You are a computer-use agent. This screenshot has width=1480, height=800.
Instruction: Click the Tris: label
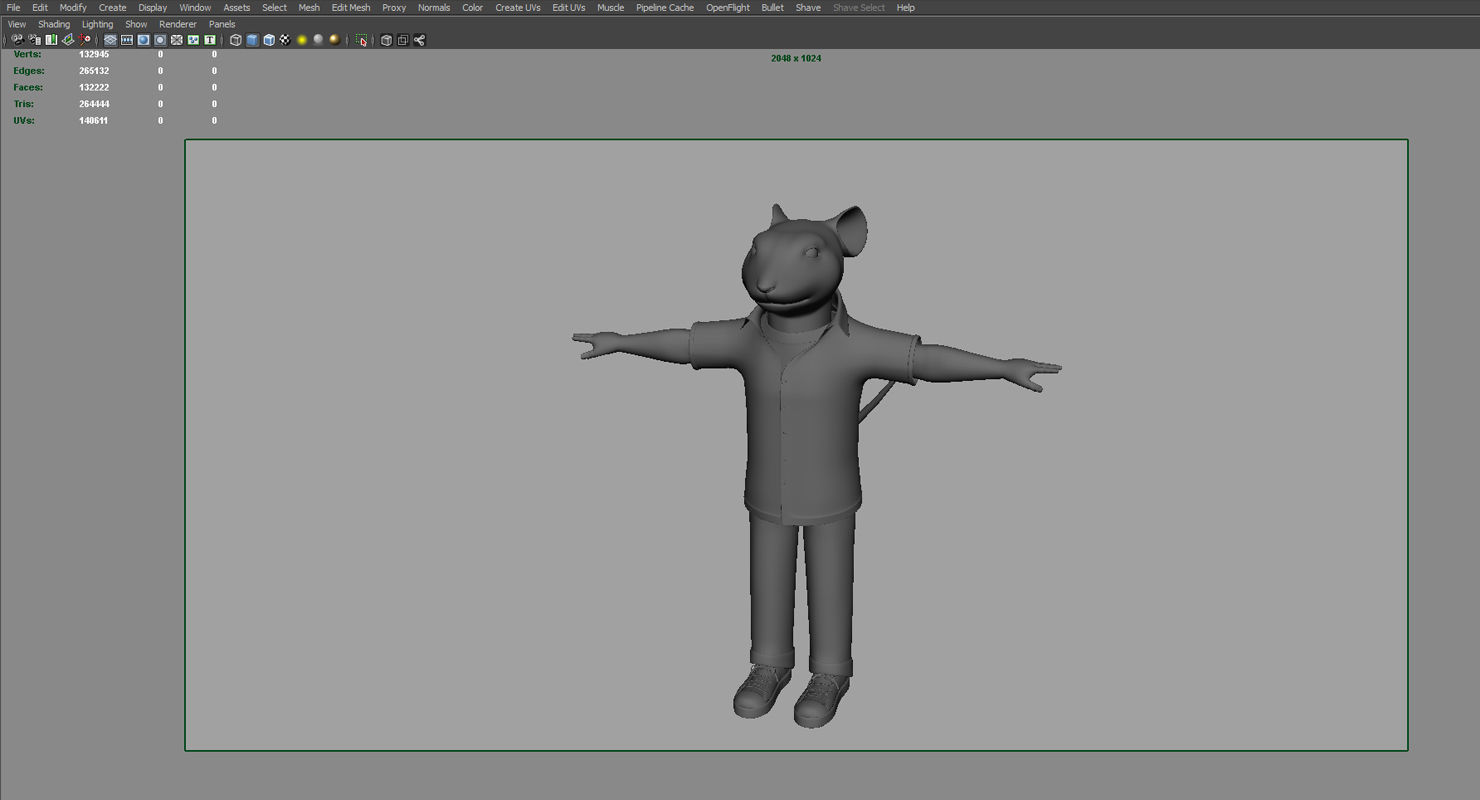(x=24, y=104)
